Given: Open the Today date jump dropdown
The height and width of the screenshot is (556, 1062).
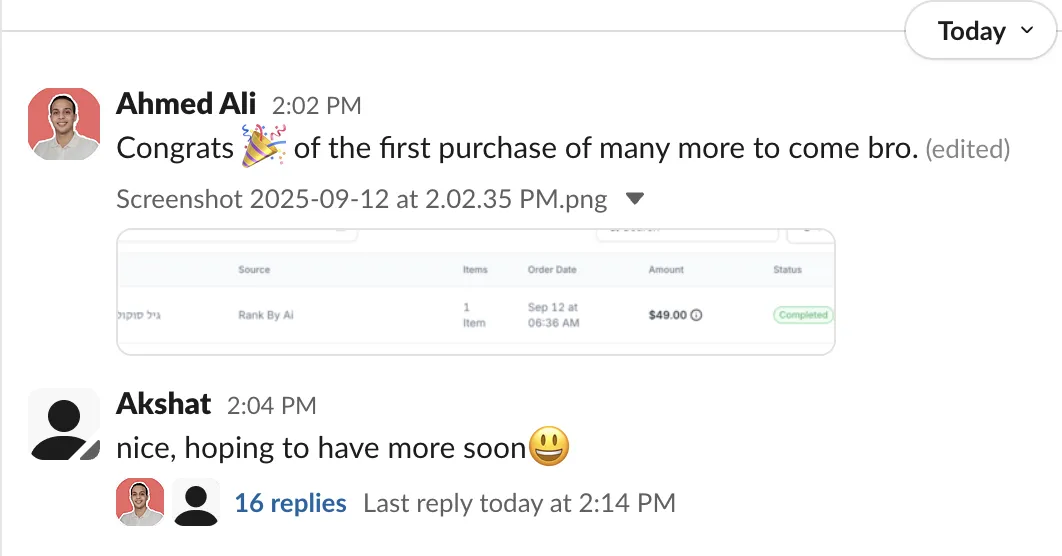Looking at the screenshot, I should tap(983, 32).
